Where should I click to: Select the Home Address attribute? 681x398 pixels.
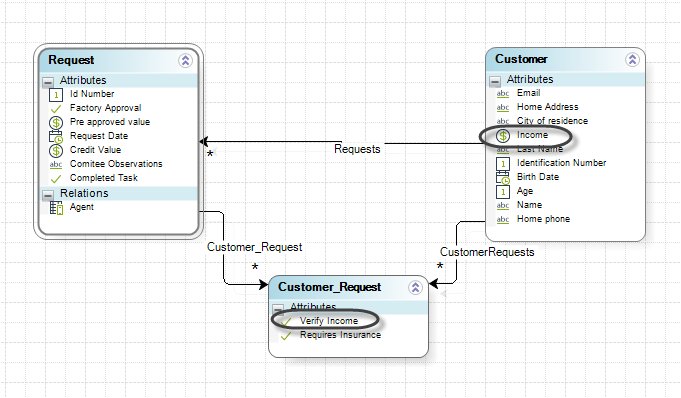(548, 107)
